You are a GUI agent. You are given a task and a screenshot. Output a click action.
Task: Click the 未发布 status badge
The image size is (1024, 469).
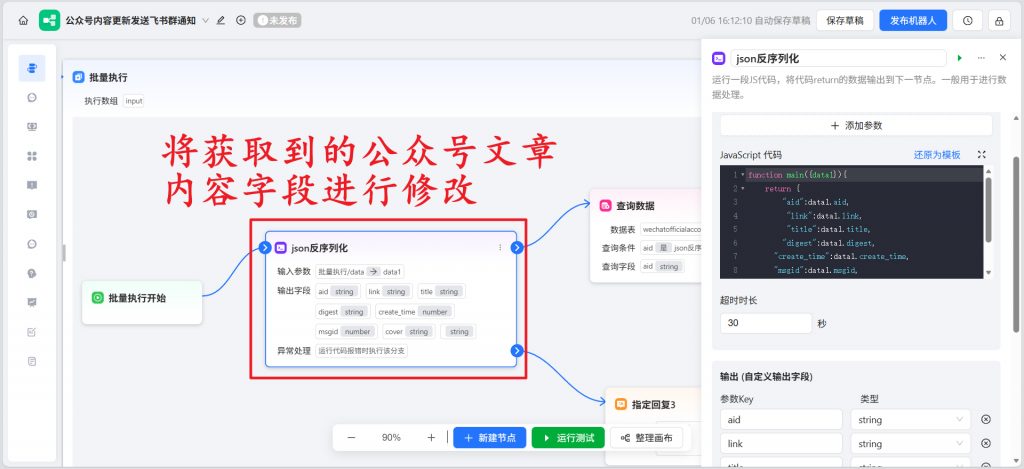click(x=278, y=20)
